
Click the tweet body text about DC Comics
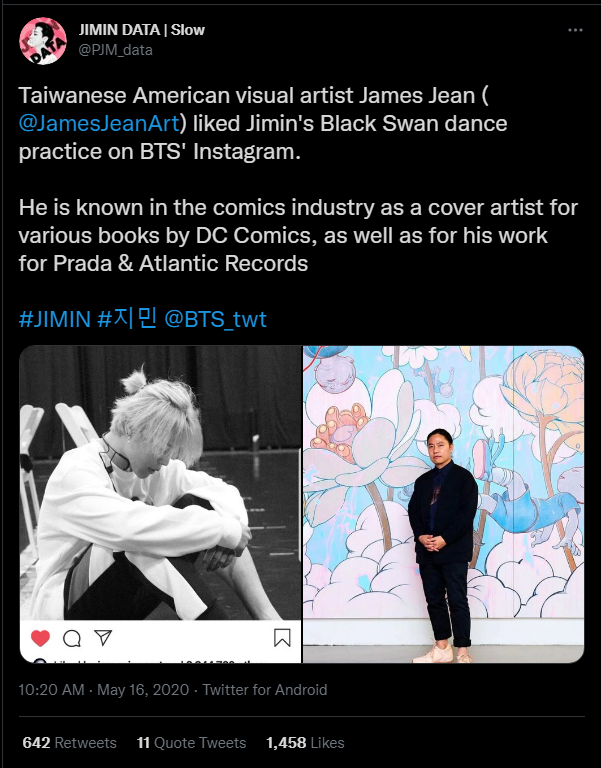click(x=298, y=236)
